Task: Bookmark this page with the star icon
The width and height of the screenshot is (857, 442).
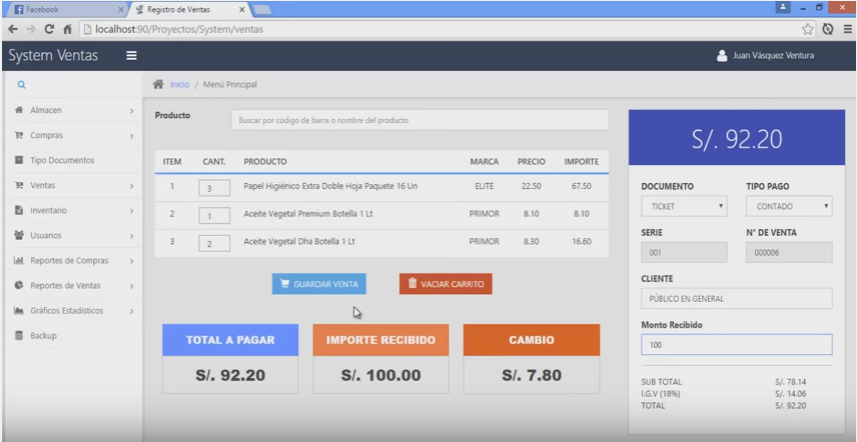Action: point(807,29)
